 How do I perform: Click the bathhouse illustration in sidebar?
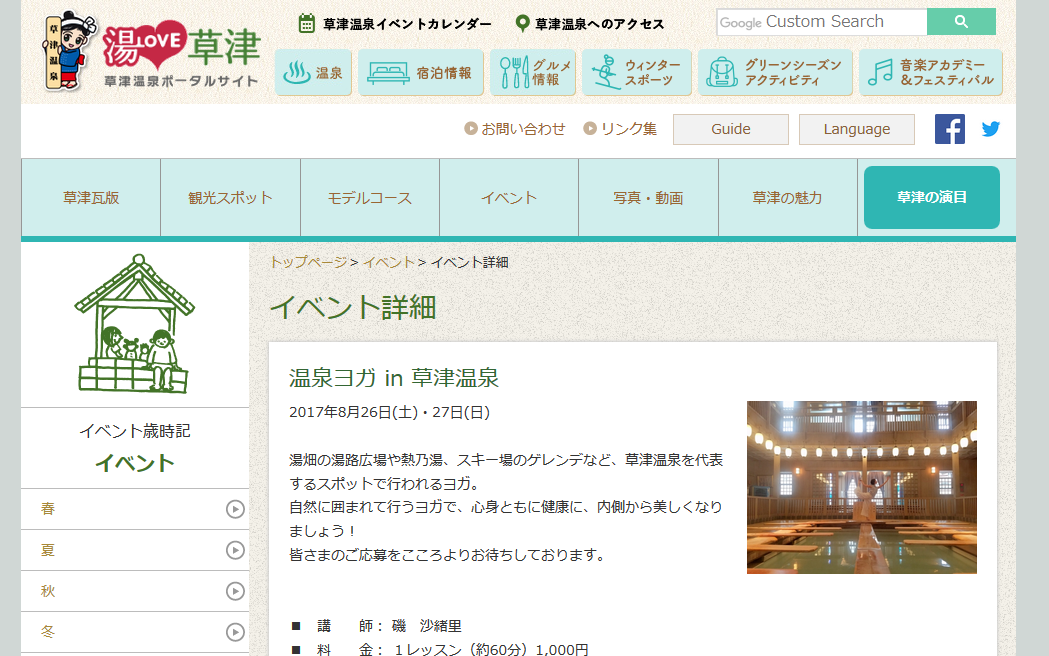click(x=134, y=324)
